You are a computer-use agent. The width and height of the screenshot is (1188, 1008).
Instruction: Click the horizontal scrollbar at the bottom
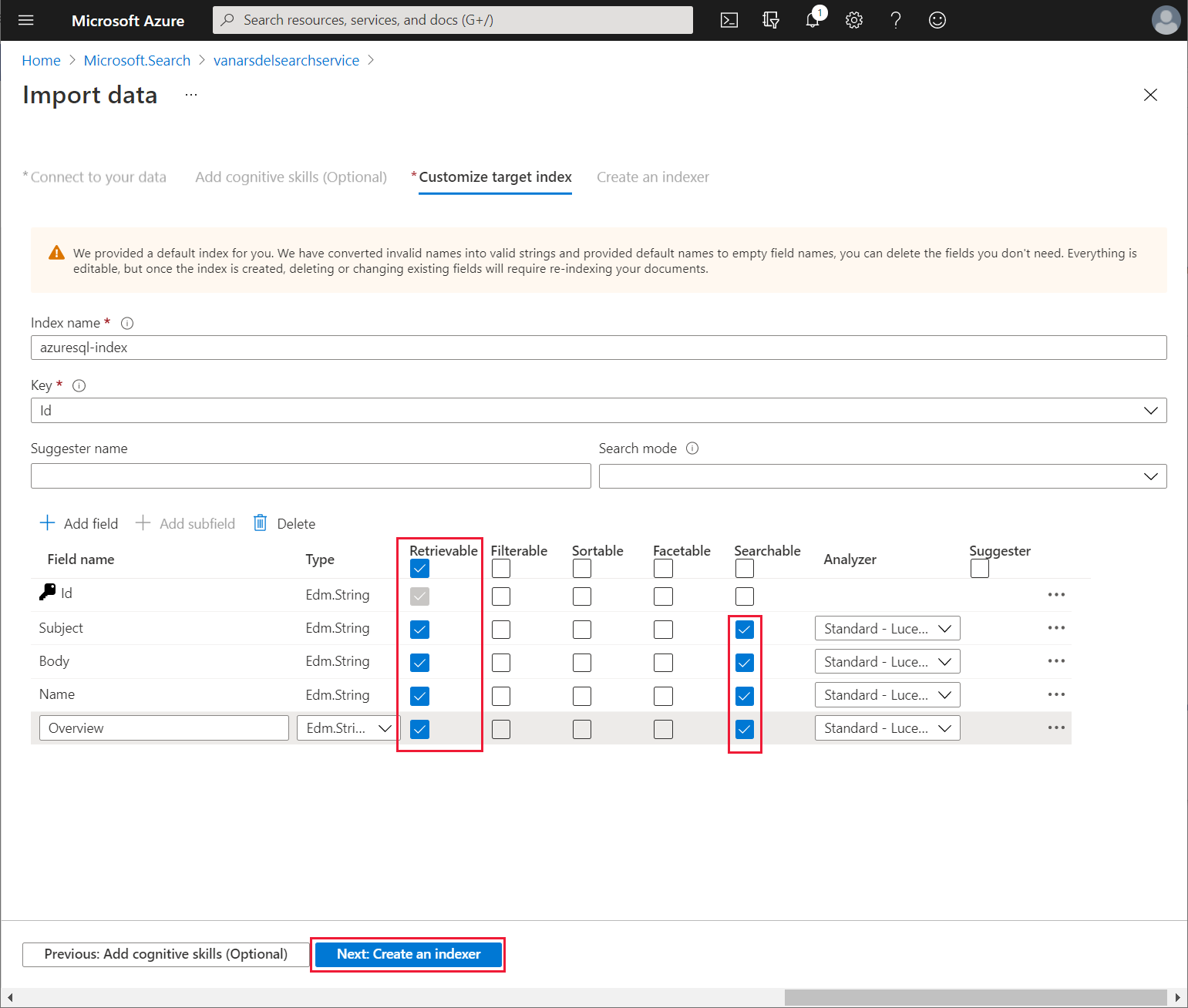(x=975, y=997)
